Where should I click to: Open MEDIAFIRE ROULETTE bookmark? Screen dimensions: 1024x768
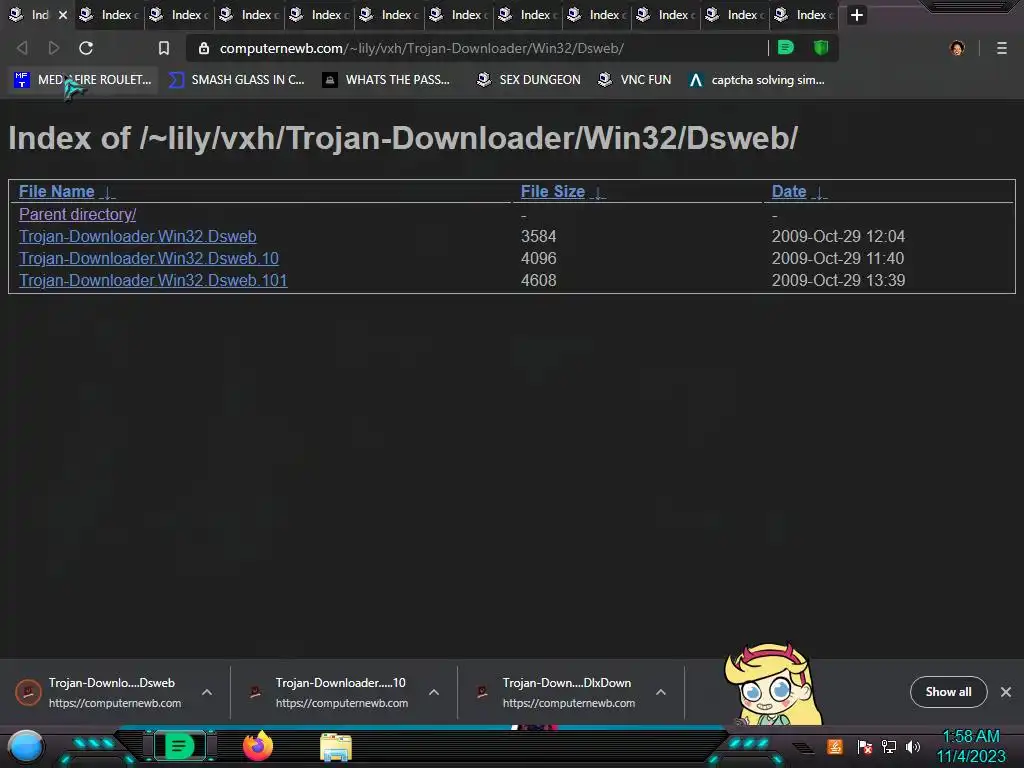pyautogui.click(x=83, y=80)
